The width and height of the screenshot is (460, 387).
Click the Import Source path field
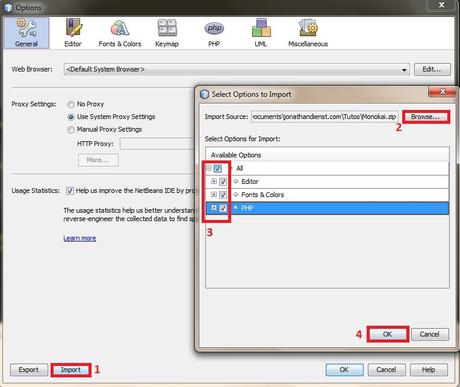tap(324, 117)
